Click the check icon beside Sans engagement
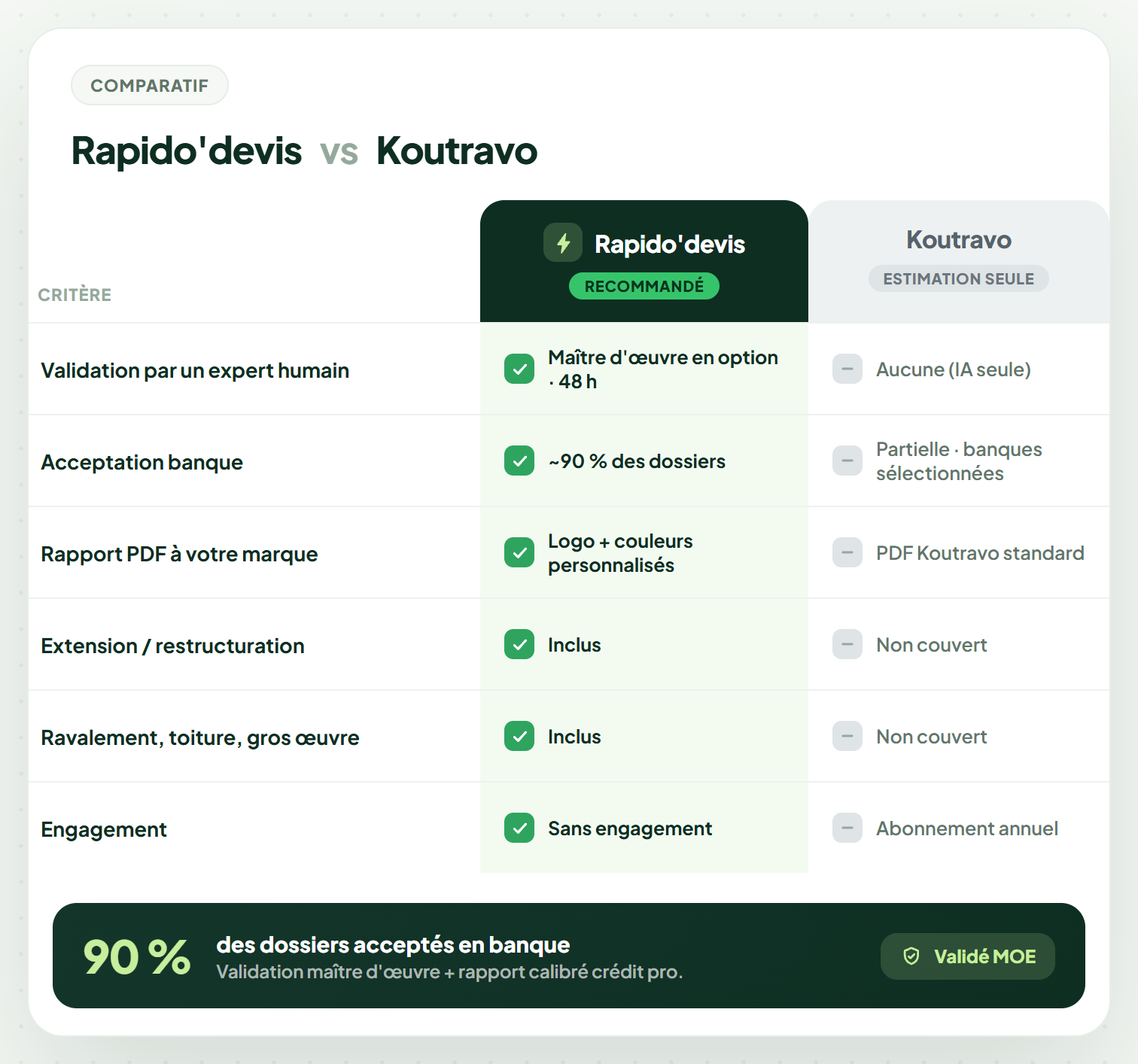The image size is (1138, 1064). pyautogui.click(x=519, y=828)
